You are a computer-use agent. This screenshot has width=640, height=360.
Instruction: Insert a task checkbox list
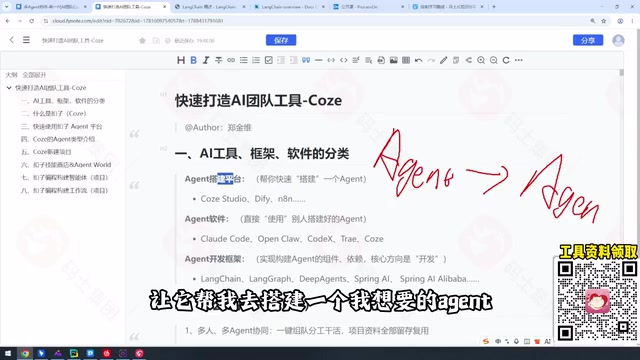pyautogui.click(x=269, y=60)
